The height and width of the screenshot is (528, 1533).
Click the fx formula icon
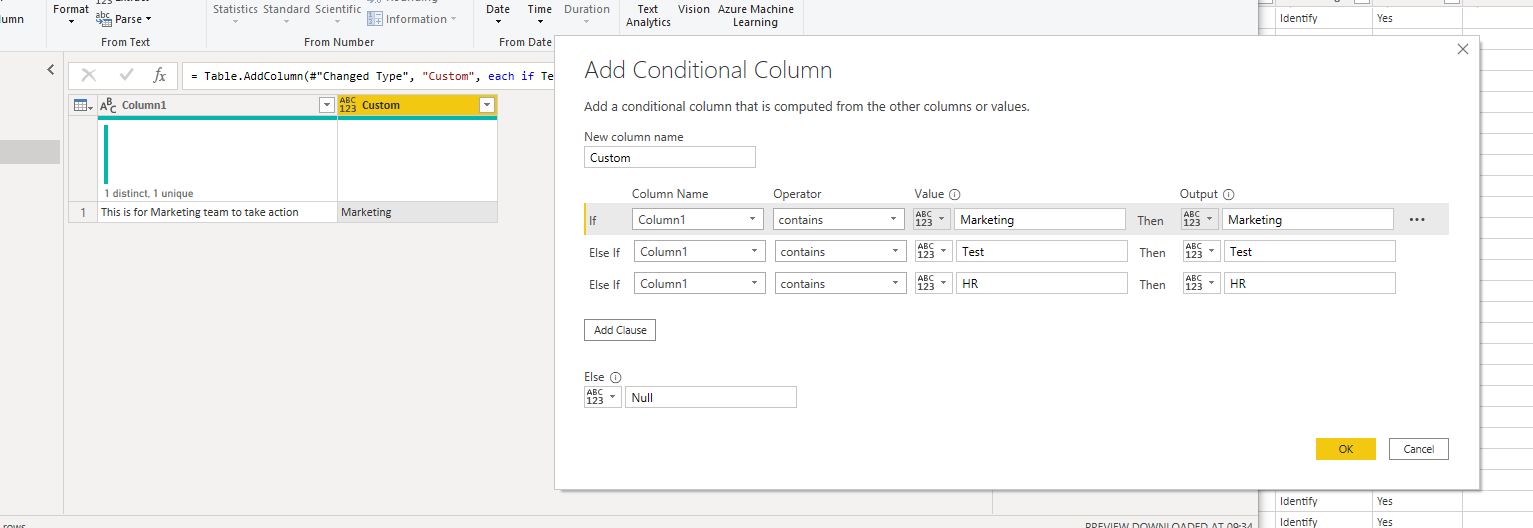[x=159, y=75]
